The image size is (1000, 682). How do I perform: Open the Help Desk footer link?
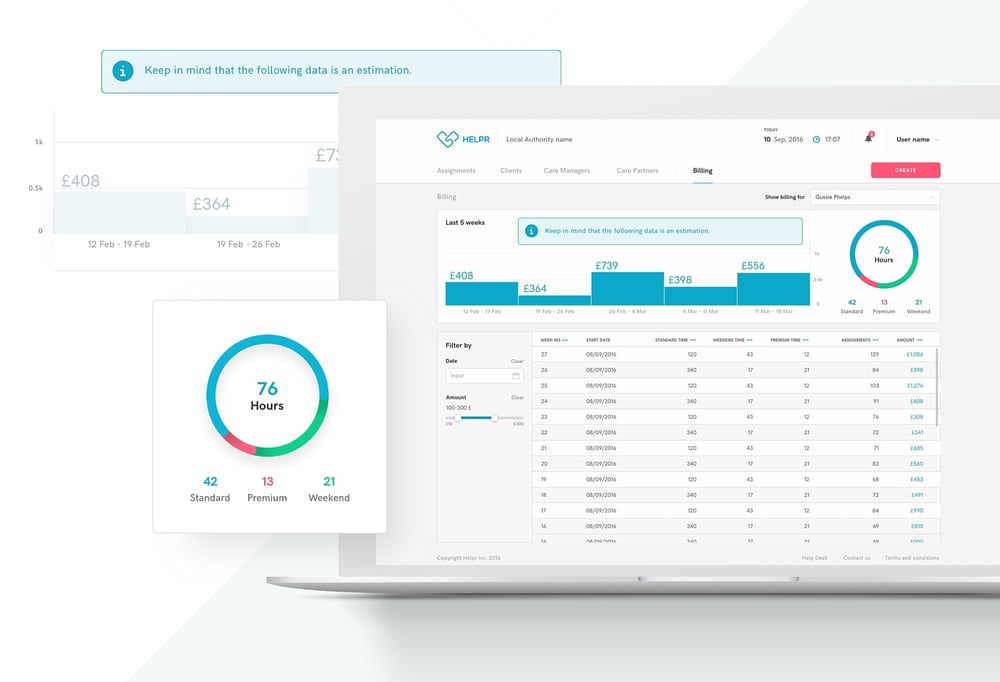click(814, 558)
